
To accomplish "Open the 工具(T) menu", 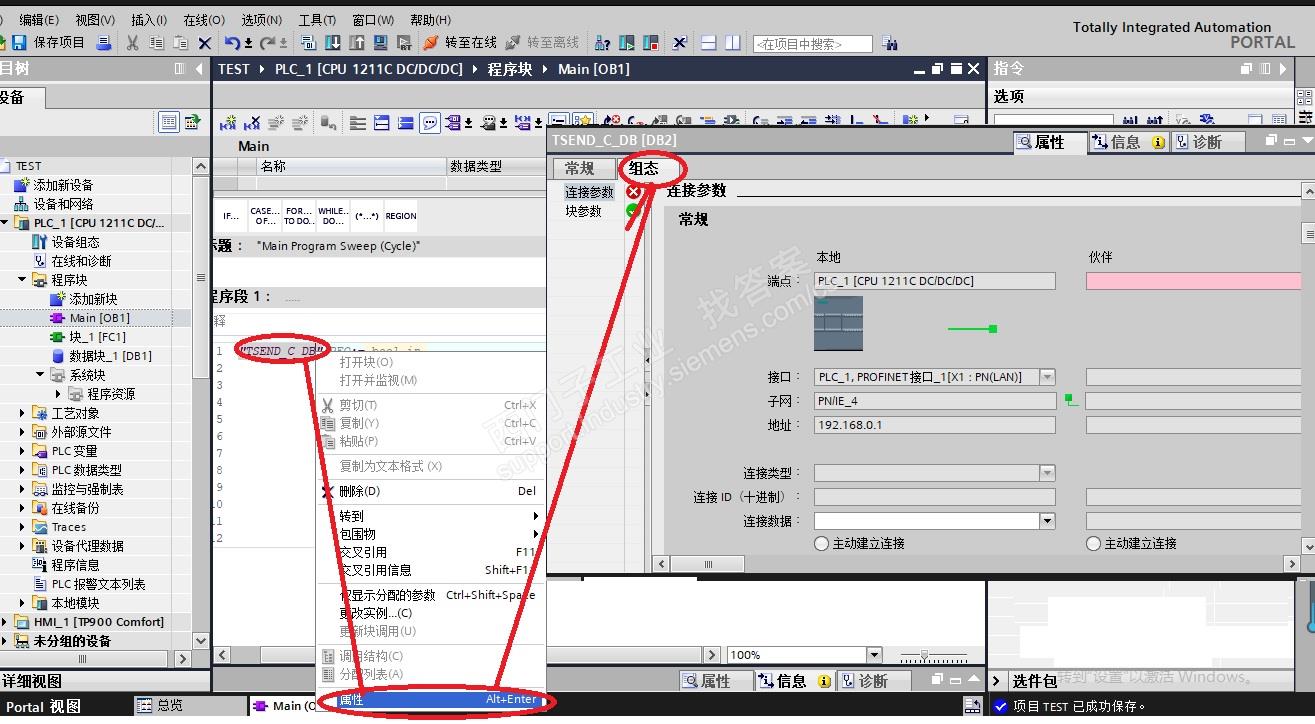I will [317, 19].
